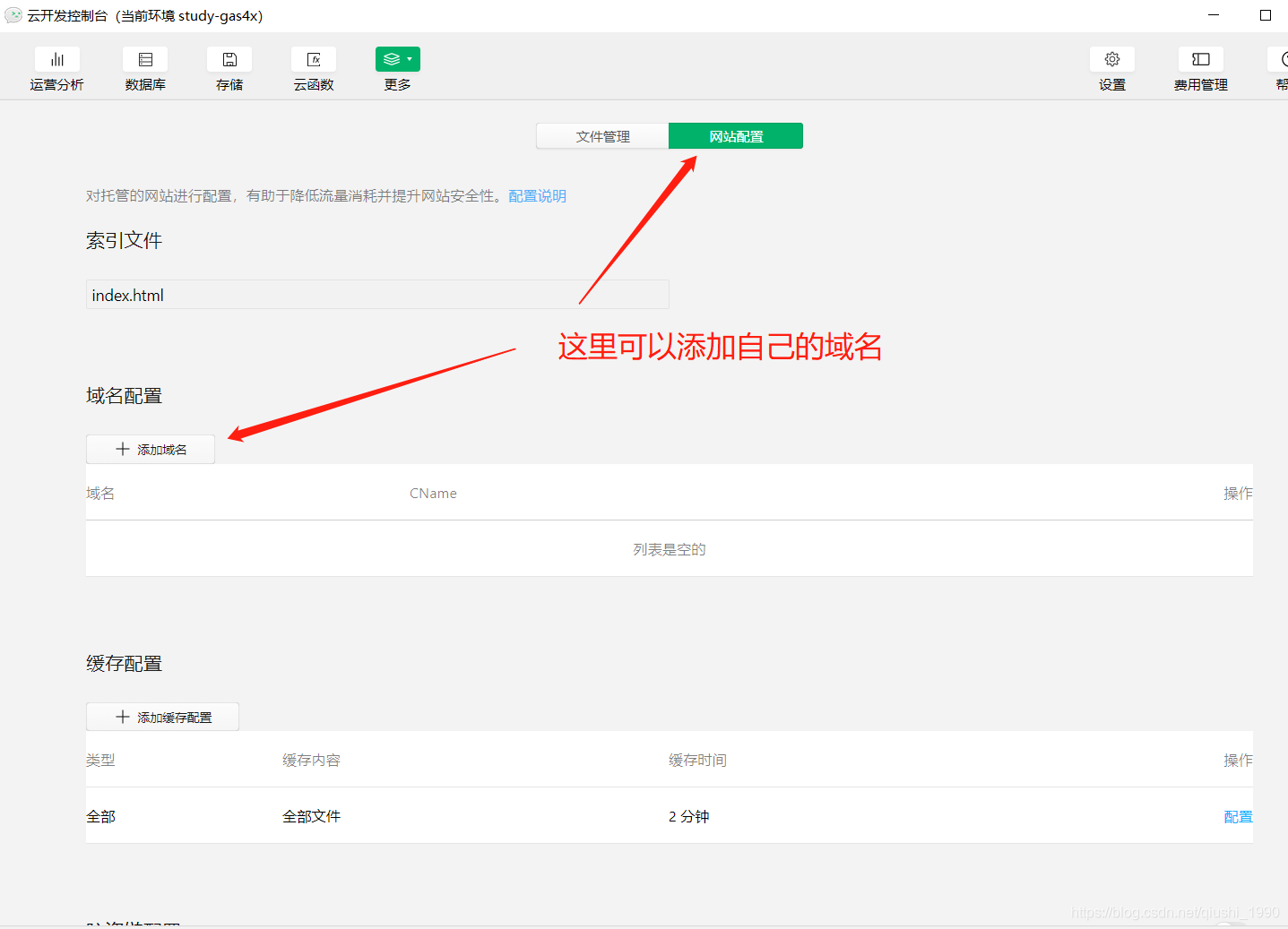
Task: Maximize the console window
Action: point(1266,15)
